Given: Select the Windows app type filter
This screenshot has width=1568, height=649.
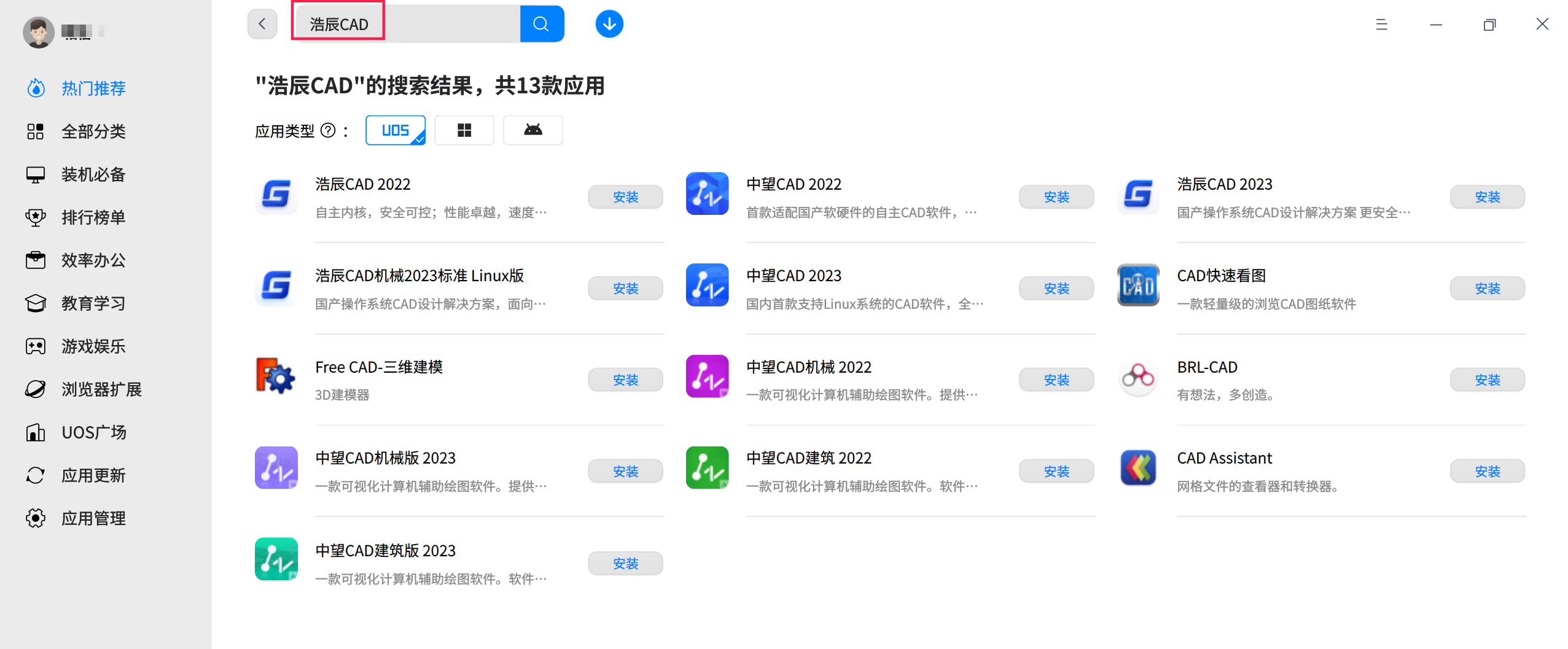Looking at the screenshot, I should 464,130.
